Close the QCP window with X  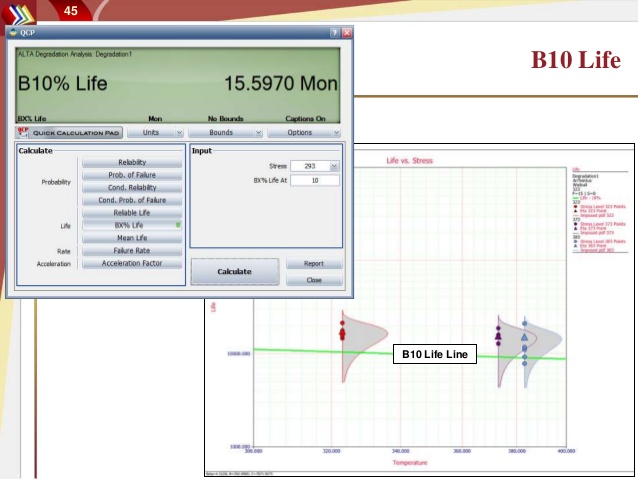(346, 33)
